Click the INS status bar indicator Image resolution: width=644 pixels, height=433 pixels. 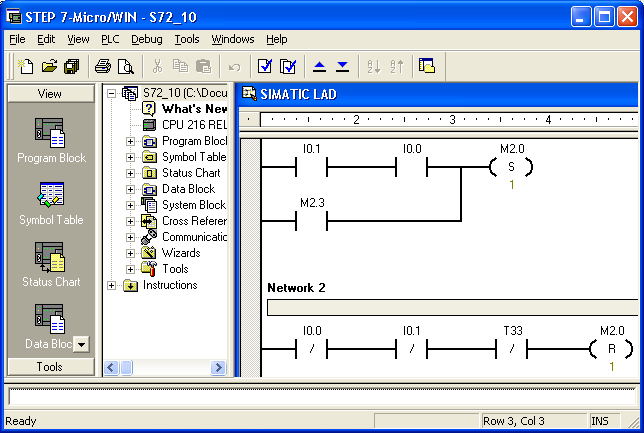600,421
